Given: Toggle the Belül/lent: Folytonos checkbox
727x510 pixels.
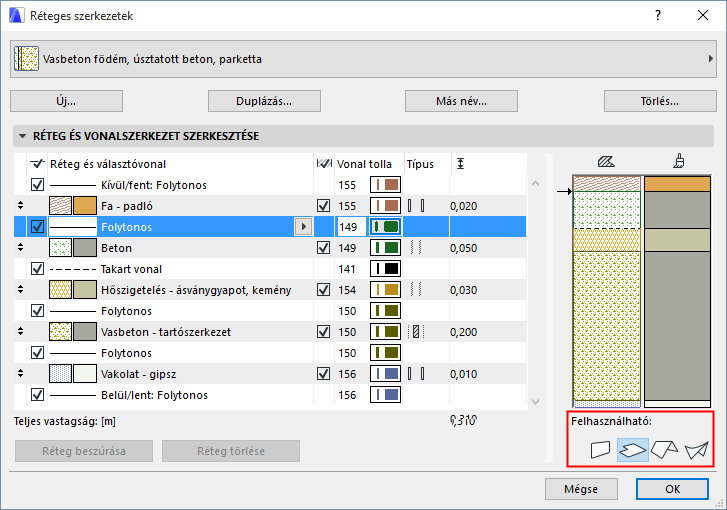Looking at the screenshot, I should click(x=38, y=395).
